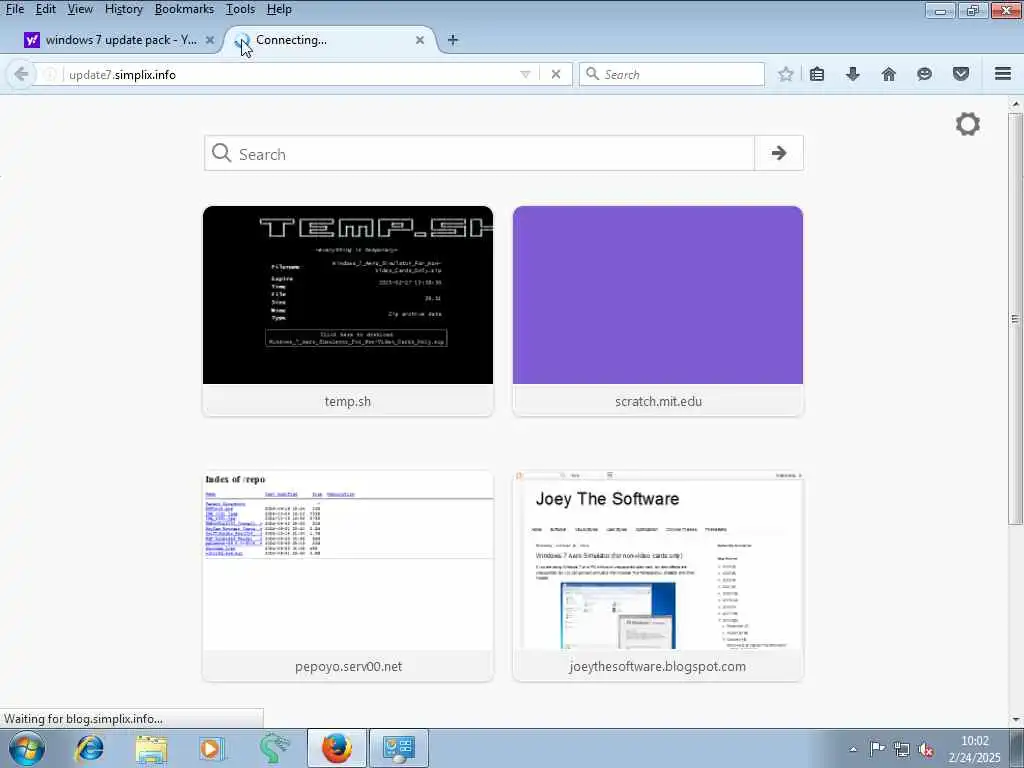This screenshot has width=1024, height=768.
Task: Open the URL history dropdown arrow
Action: [525, 74]
